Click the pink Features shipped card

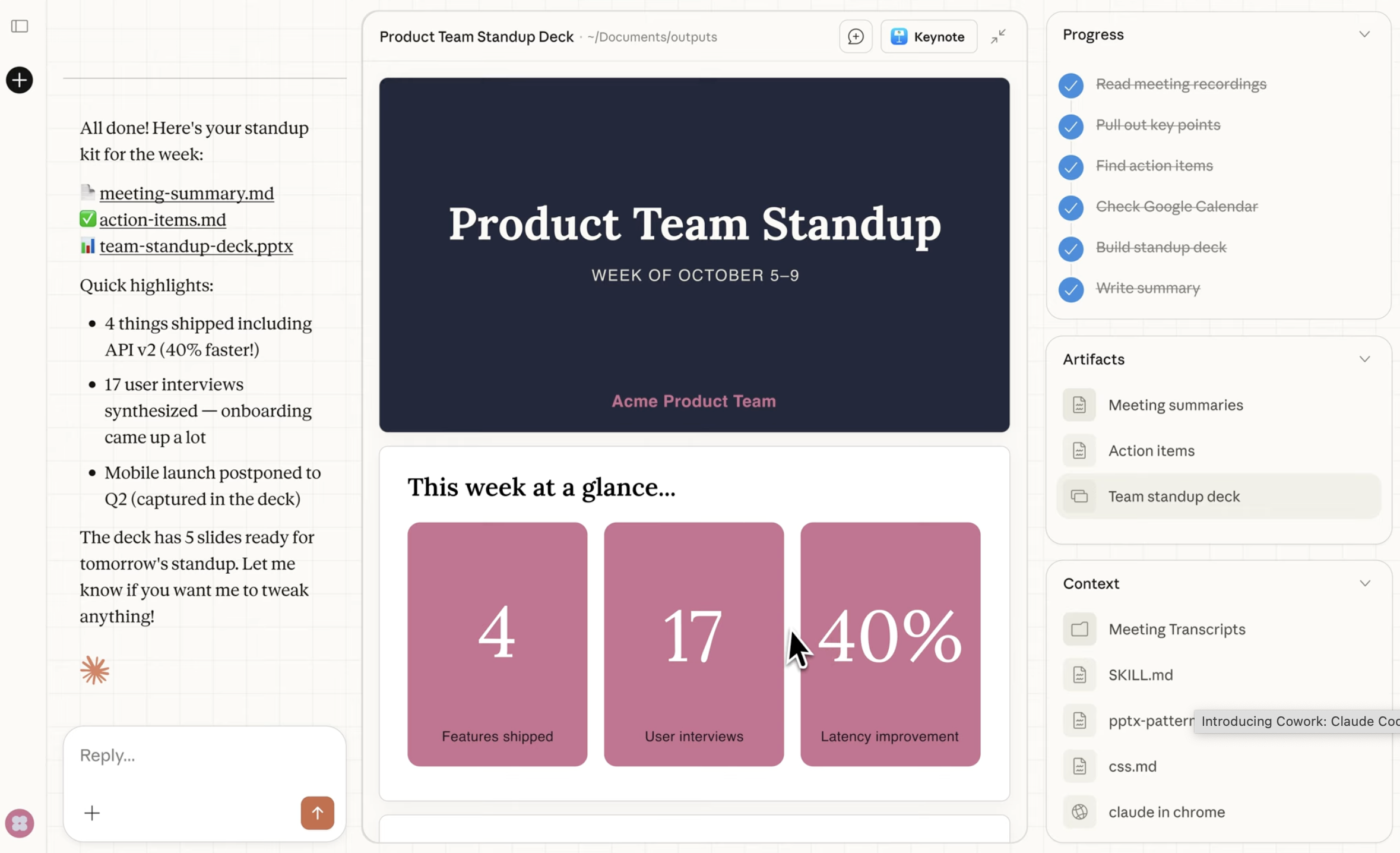click(497, 644)
